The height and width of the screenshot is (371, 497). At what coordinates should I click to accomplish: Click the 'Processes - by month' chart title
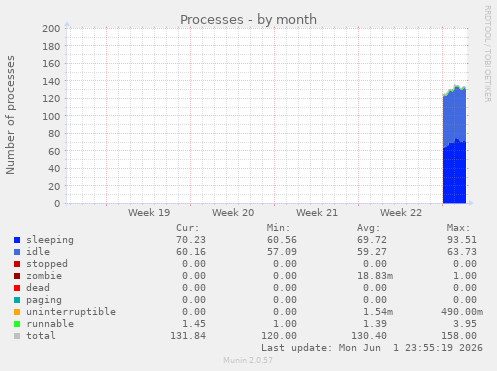point(248,20)
